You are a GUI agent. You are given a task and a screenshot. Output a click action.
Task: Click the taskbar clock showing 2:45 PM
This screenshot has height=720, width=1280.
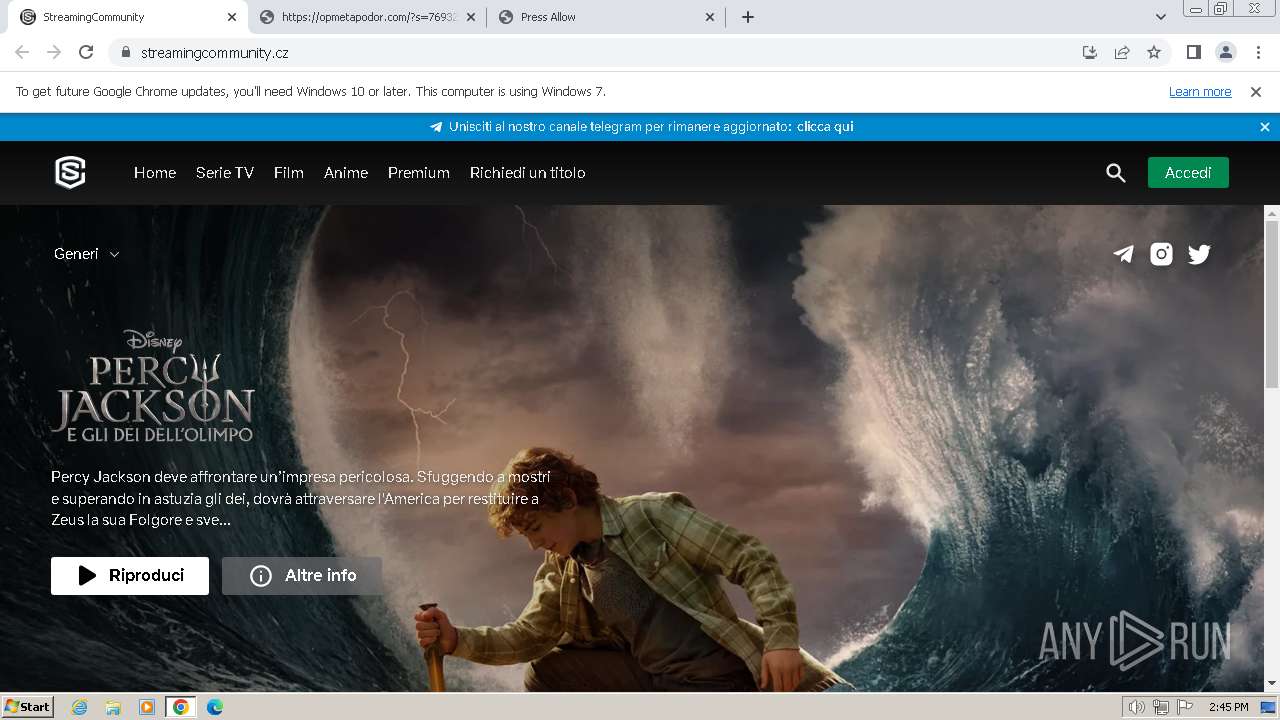1228,707
